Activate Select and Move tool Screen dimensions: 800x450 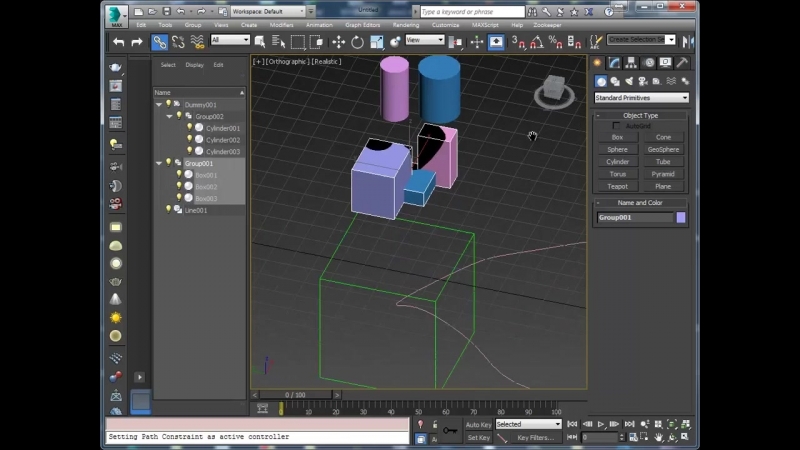coord(338,42)
